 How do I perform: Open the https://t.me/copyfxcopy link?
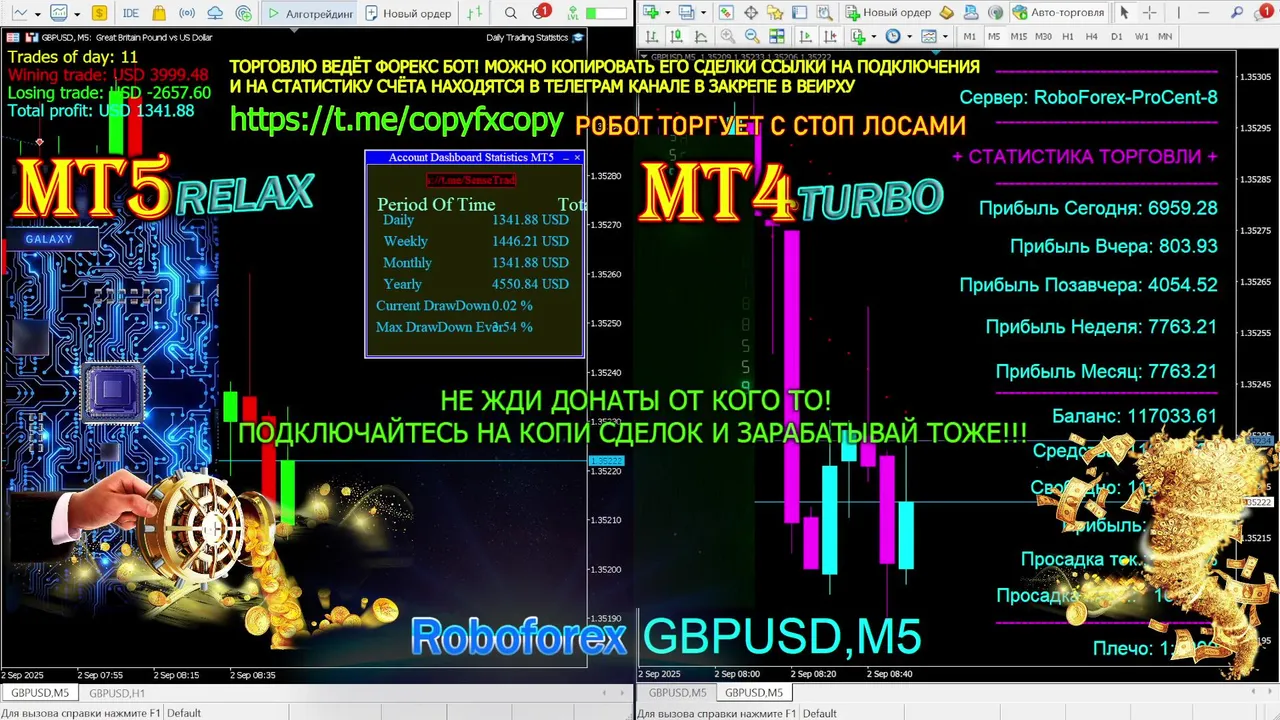[397, 120]
